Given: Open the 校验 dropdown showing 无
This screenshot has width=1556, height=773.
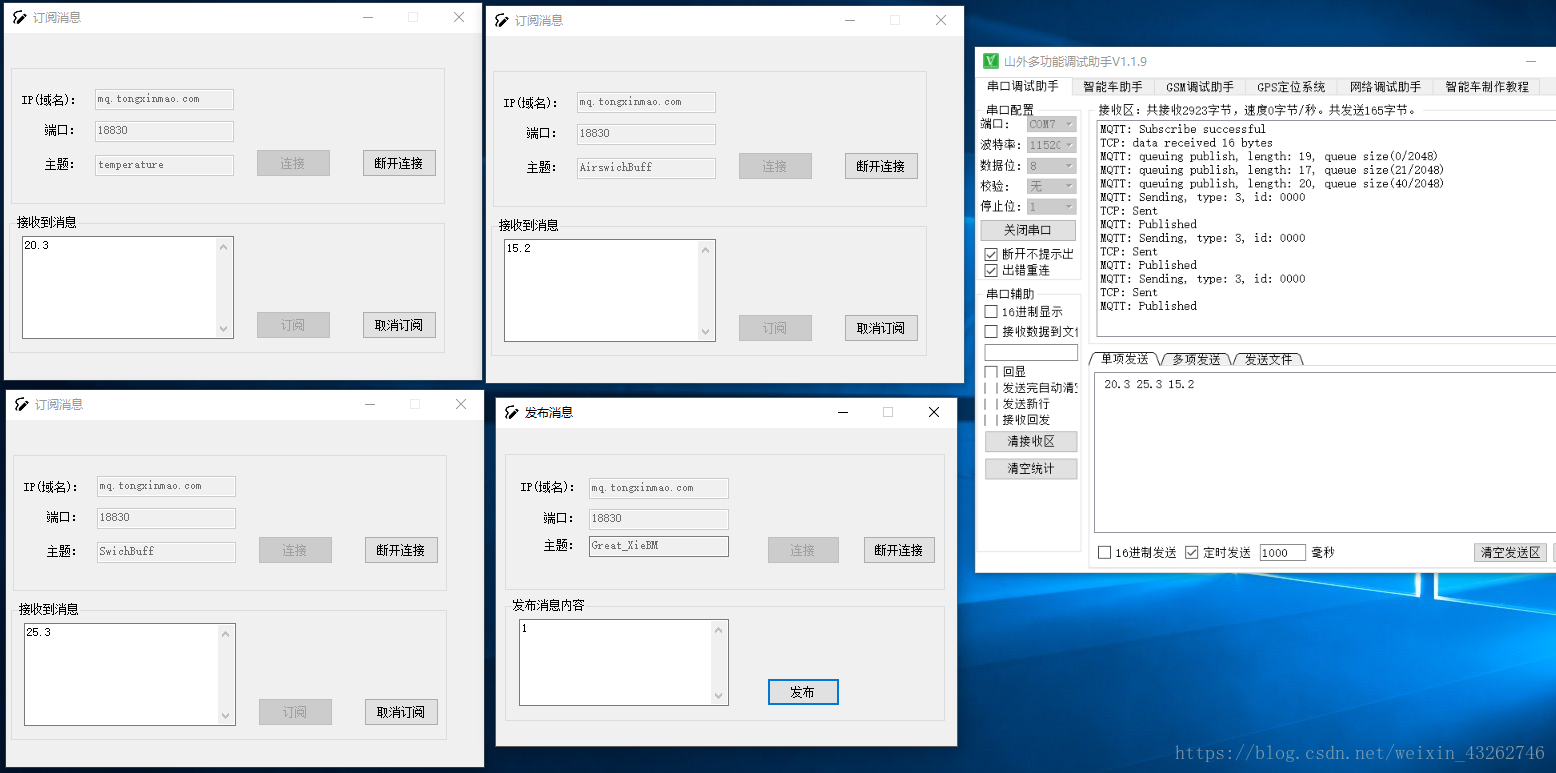Looking at the screenshot, I should point(1052,186).
